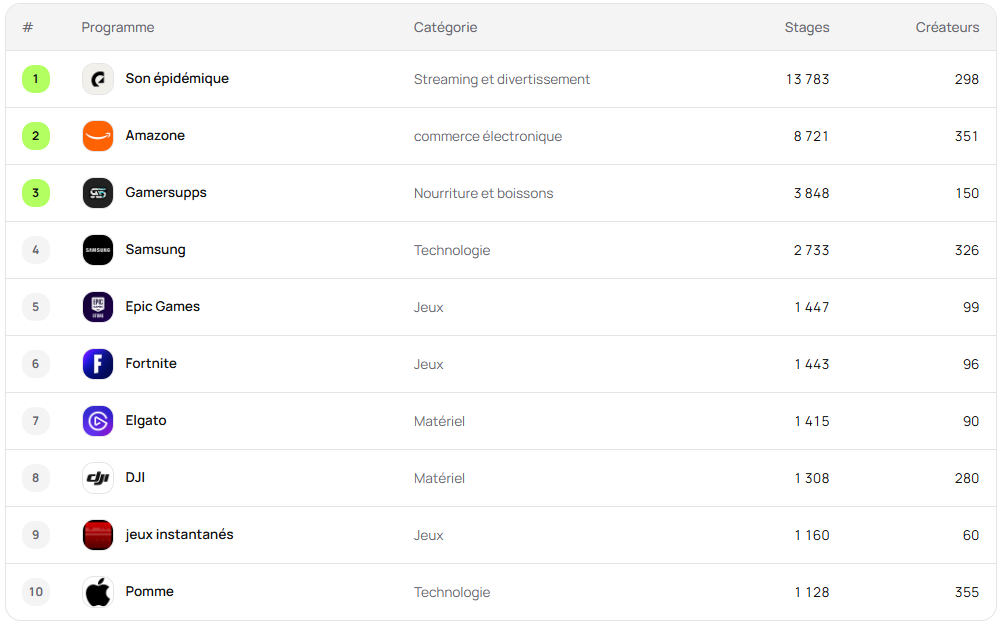Open the Pomme programme name
The width and height of the screenshot is (1003, 625).
(149, 591)
